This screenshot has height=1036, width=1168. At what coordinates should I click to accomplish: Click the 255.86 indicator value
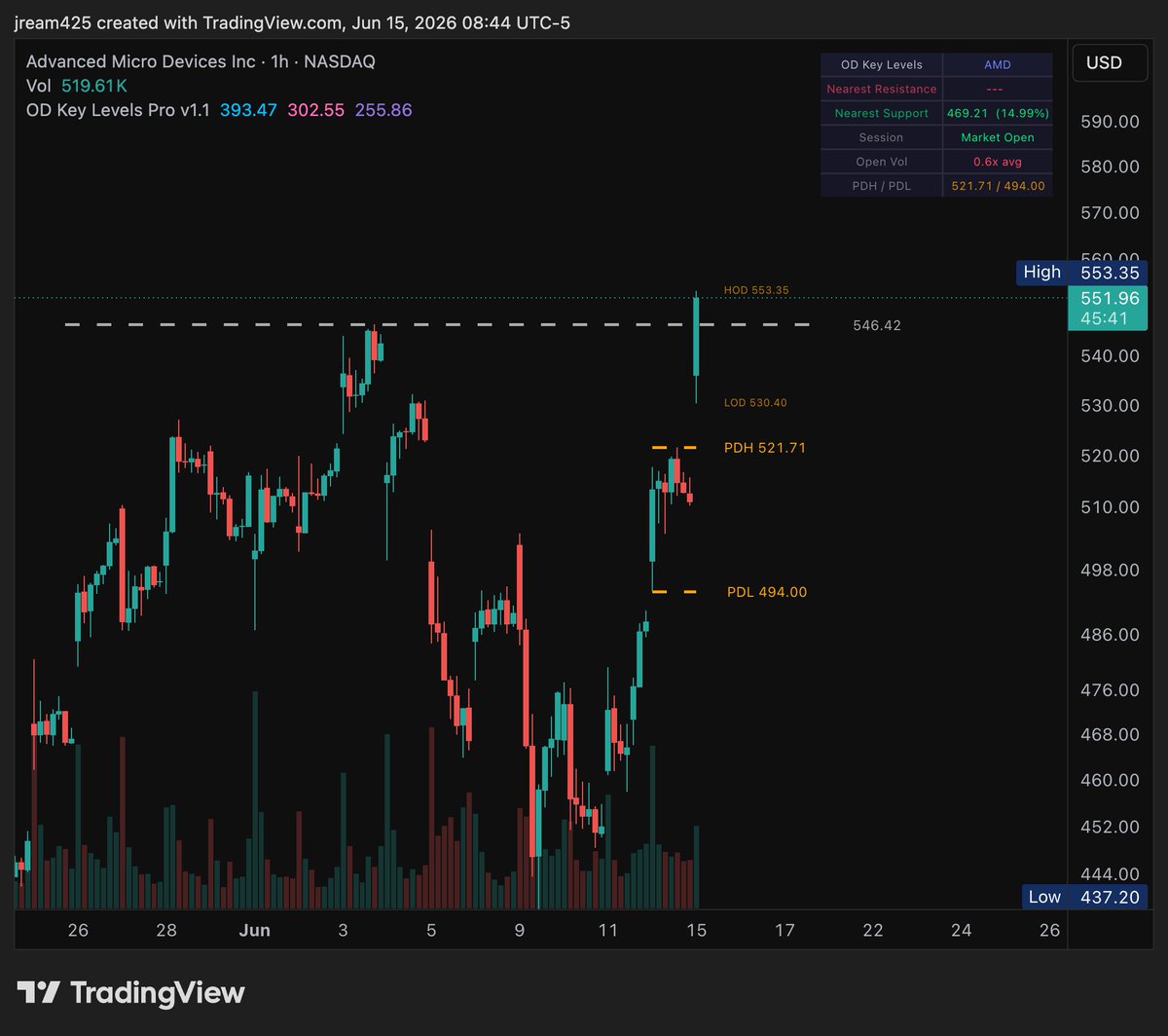(x=383, y=110)
